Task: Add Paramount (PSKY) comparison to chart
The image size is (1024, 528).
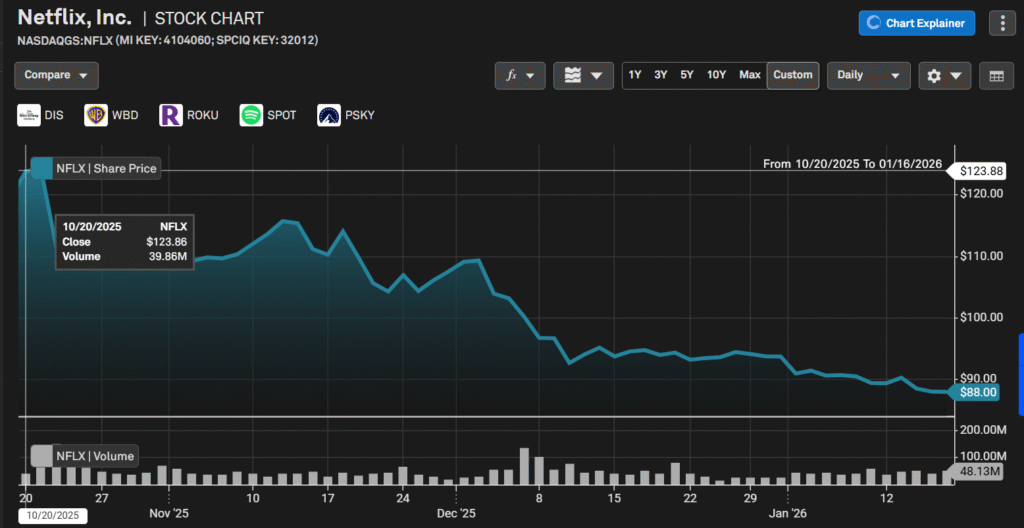Action: (346, 115)
